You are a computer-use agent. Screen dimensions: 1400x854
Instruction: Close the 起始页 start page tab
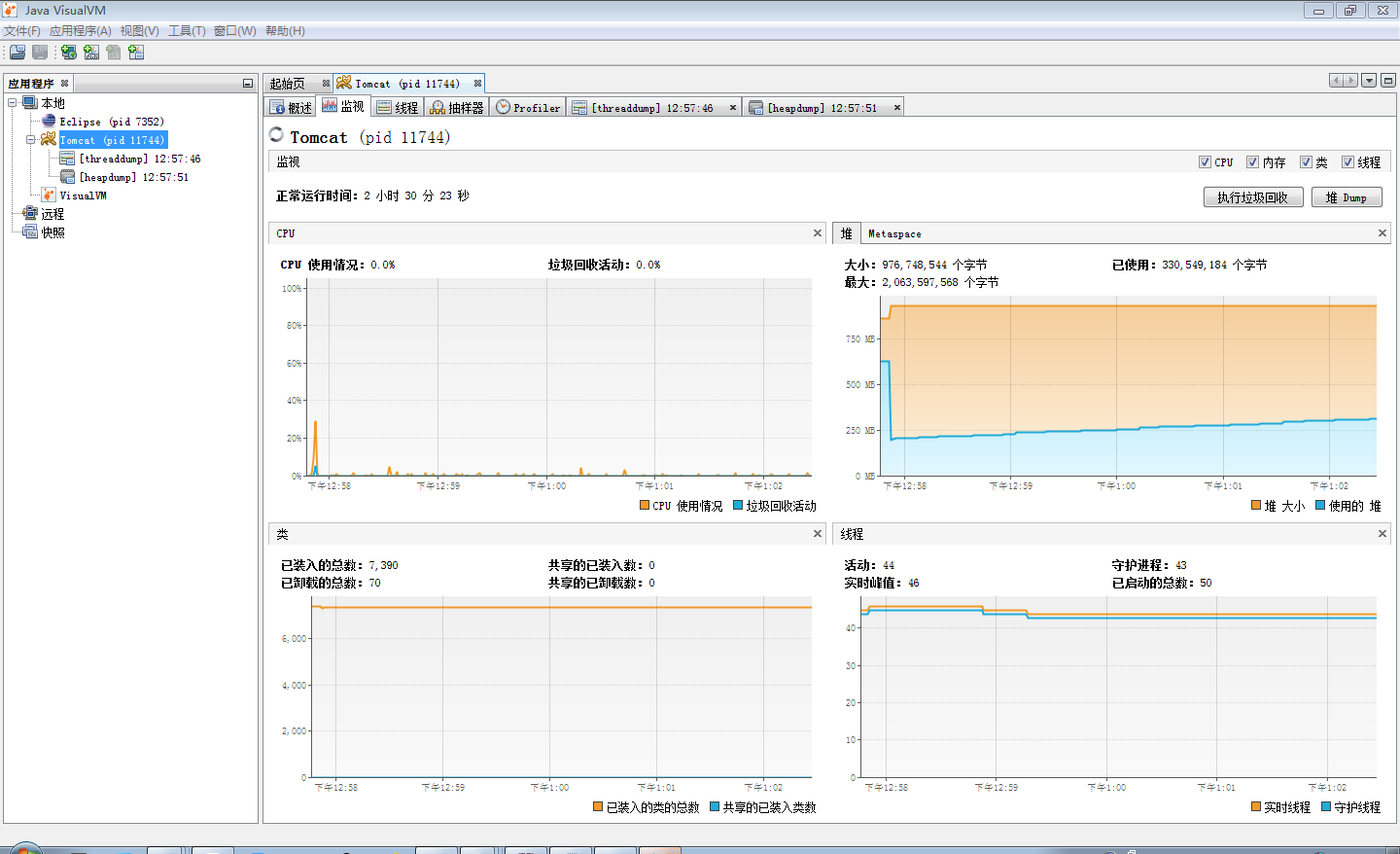(326, 84)
